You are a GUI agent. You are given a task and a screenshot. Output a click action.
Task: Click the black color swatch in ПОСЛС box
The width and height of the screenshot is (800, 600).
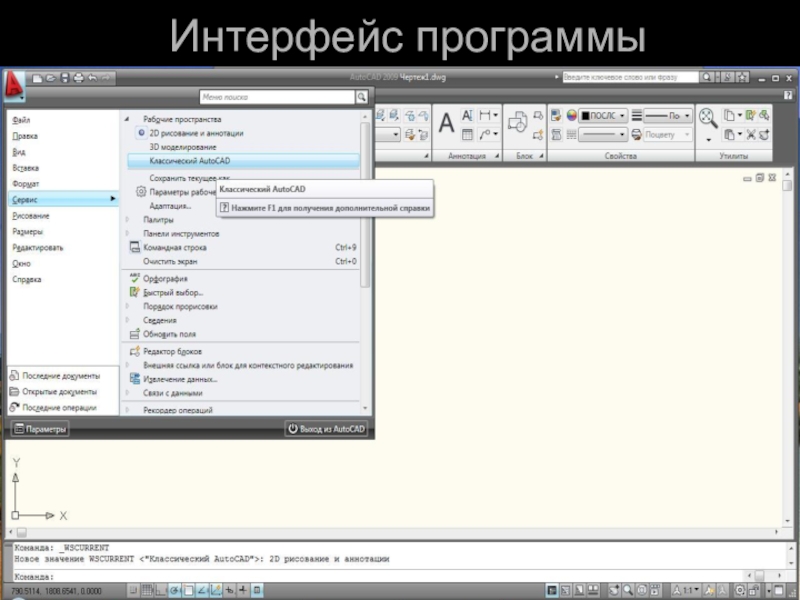[586, 116]
